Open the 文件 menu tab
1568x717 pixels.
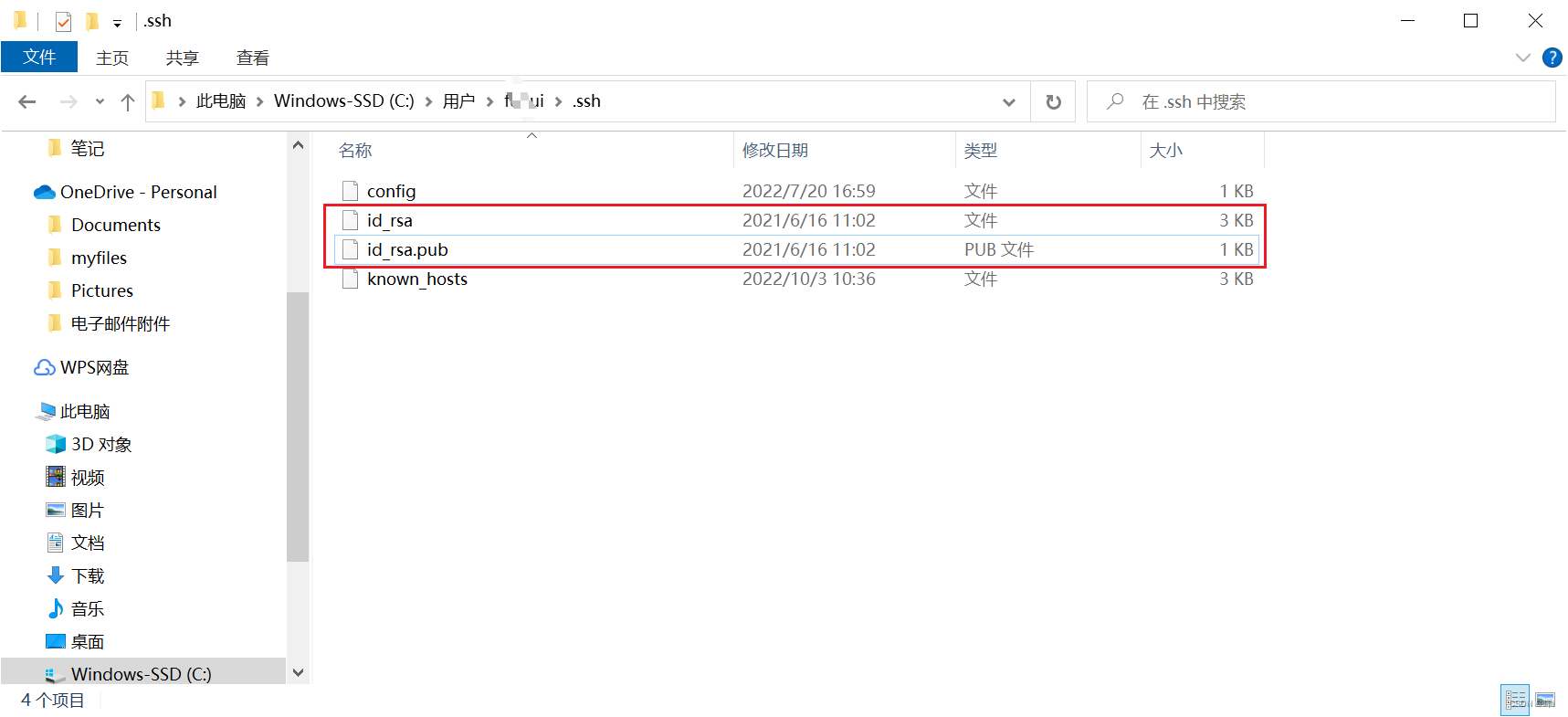point(39,57)
